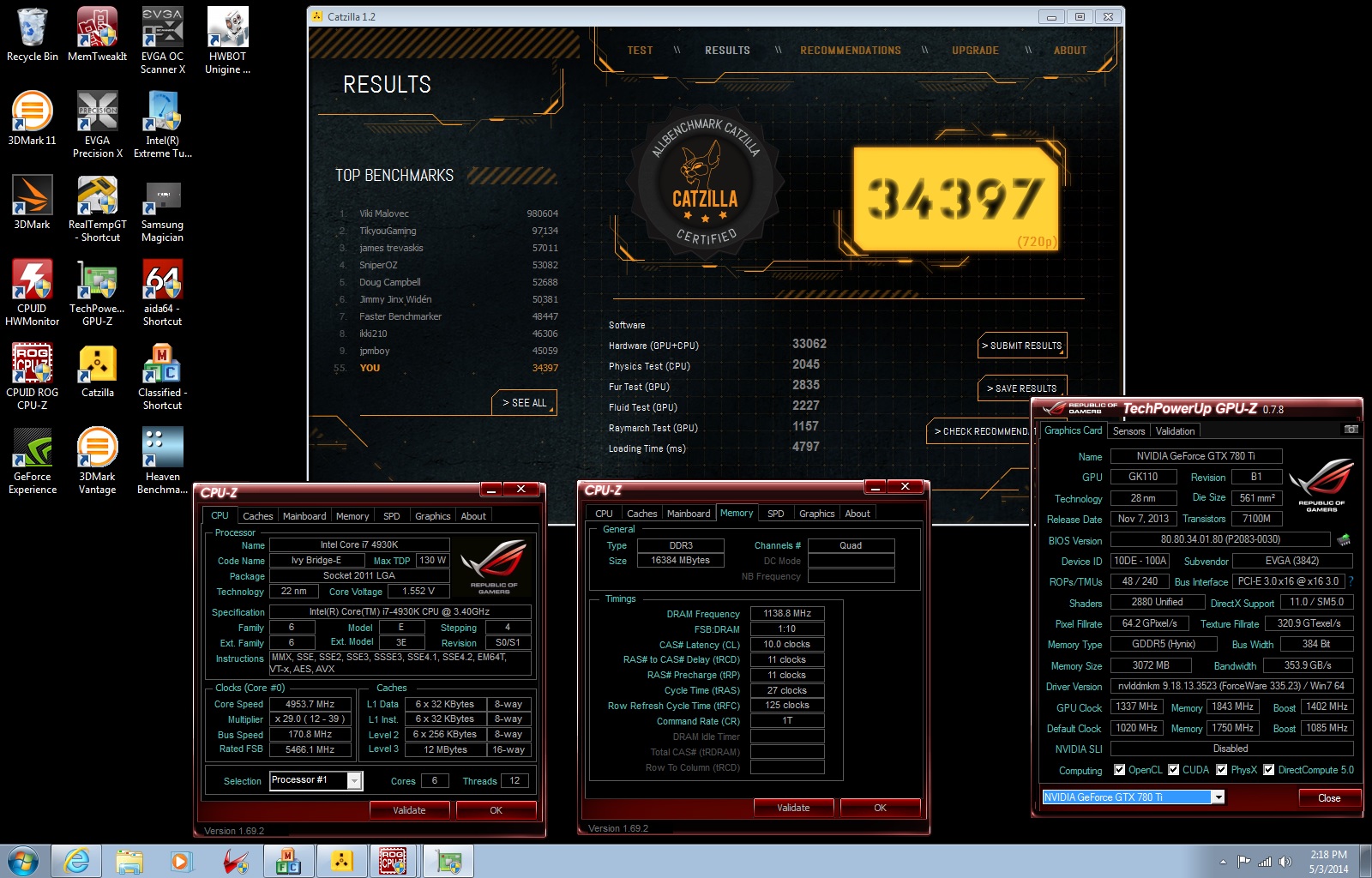Click Viki Malovec leaderboard entry
This screenshot has width=1372, height=878.
pos(446,213)
